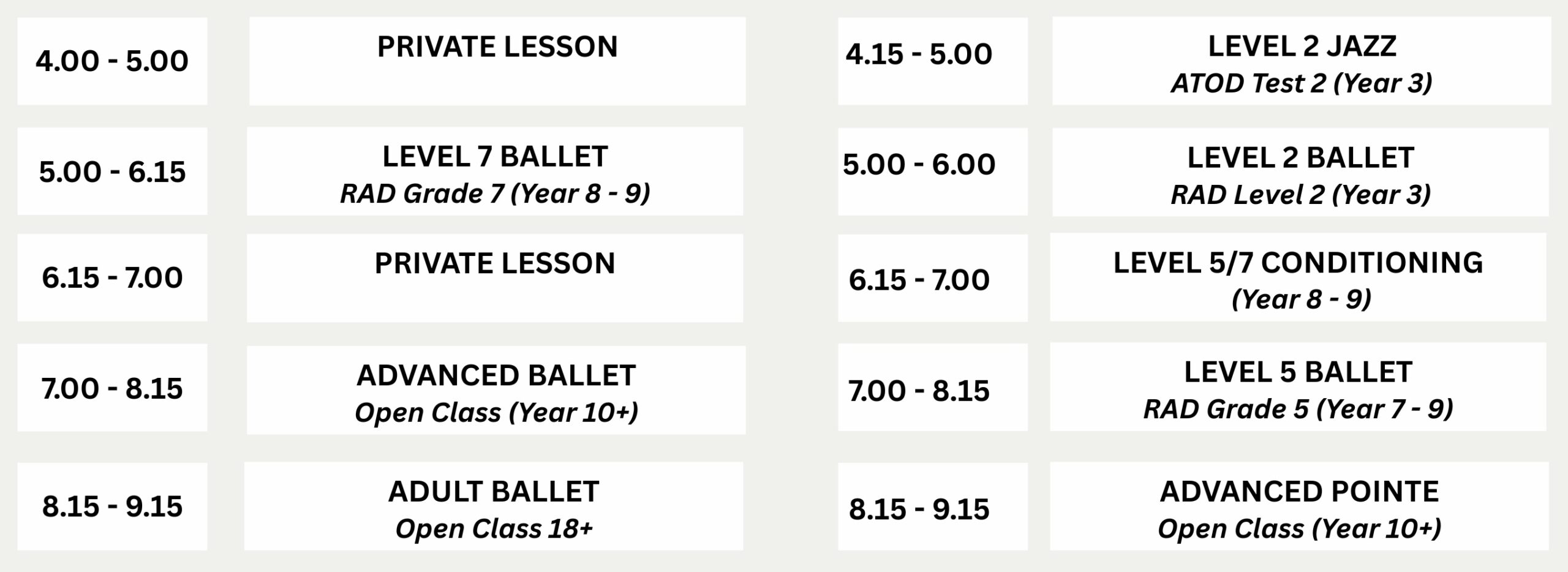Open the Advanced Pointe Open Class box
The image size is (1568, 572).
[x=1300, y=506]
